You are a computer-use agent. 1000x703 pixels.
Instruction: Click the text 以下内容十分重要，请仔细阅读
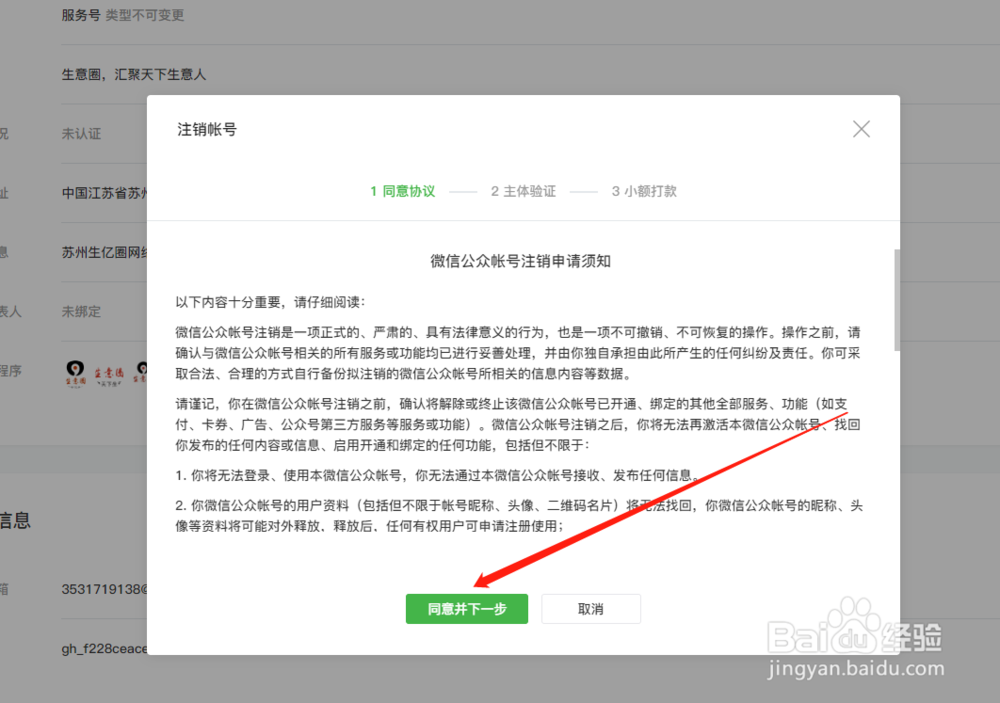pos(270,302)
